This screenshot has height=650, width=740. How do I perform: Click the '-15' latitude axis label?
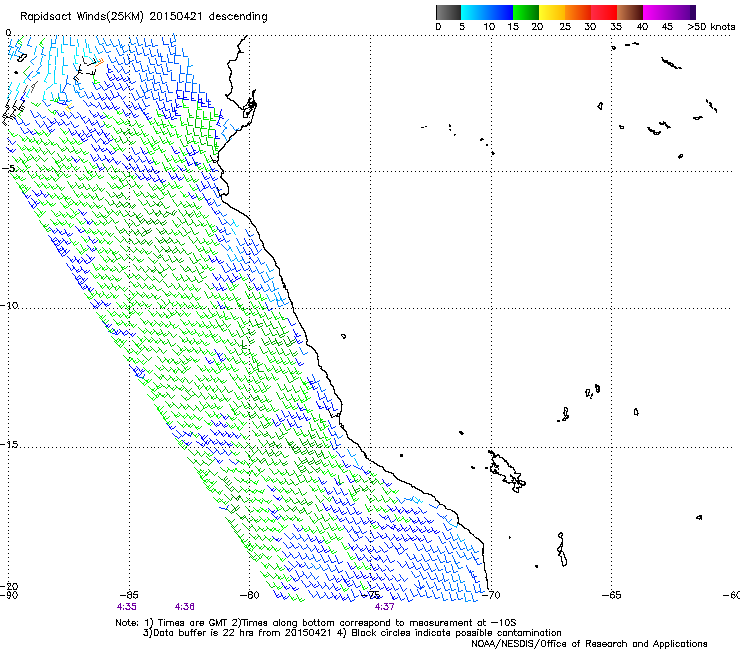[9, 445]
